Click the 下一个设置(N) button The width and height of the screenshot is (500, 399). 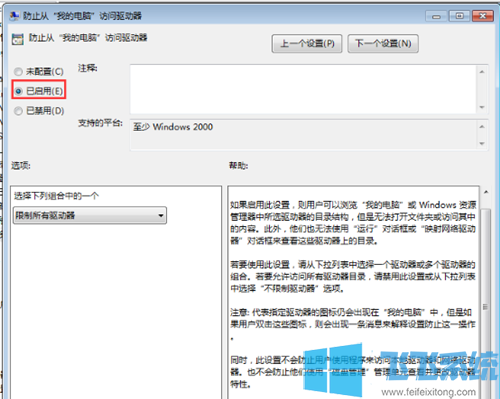383,44
